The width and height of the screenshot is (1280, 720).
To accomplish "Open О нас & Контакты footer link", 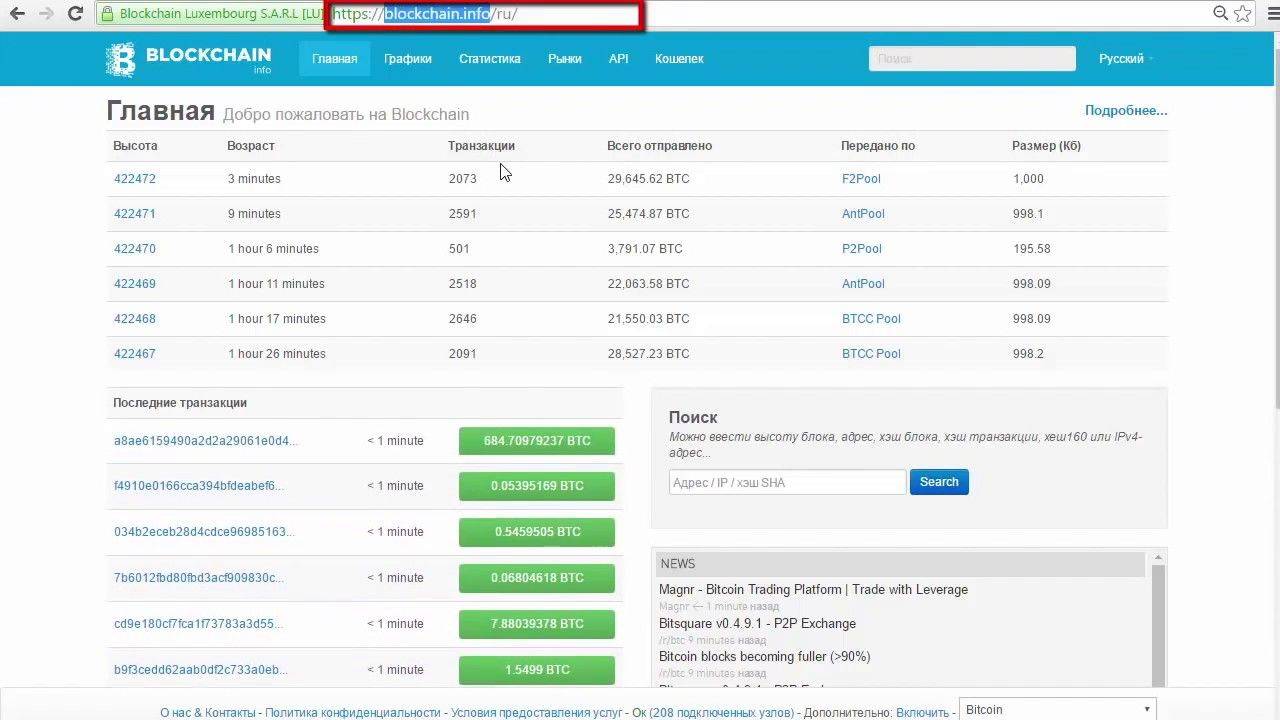I will pos(208,713).
